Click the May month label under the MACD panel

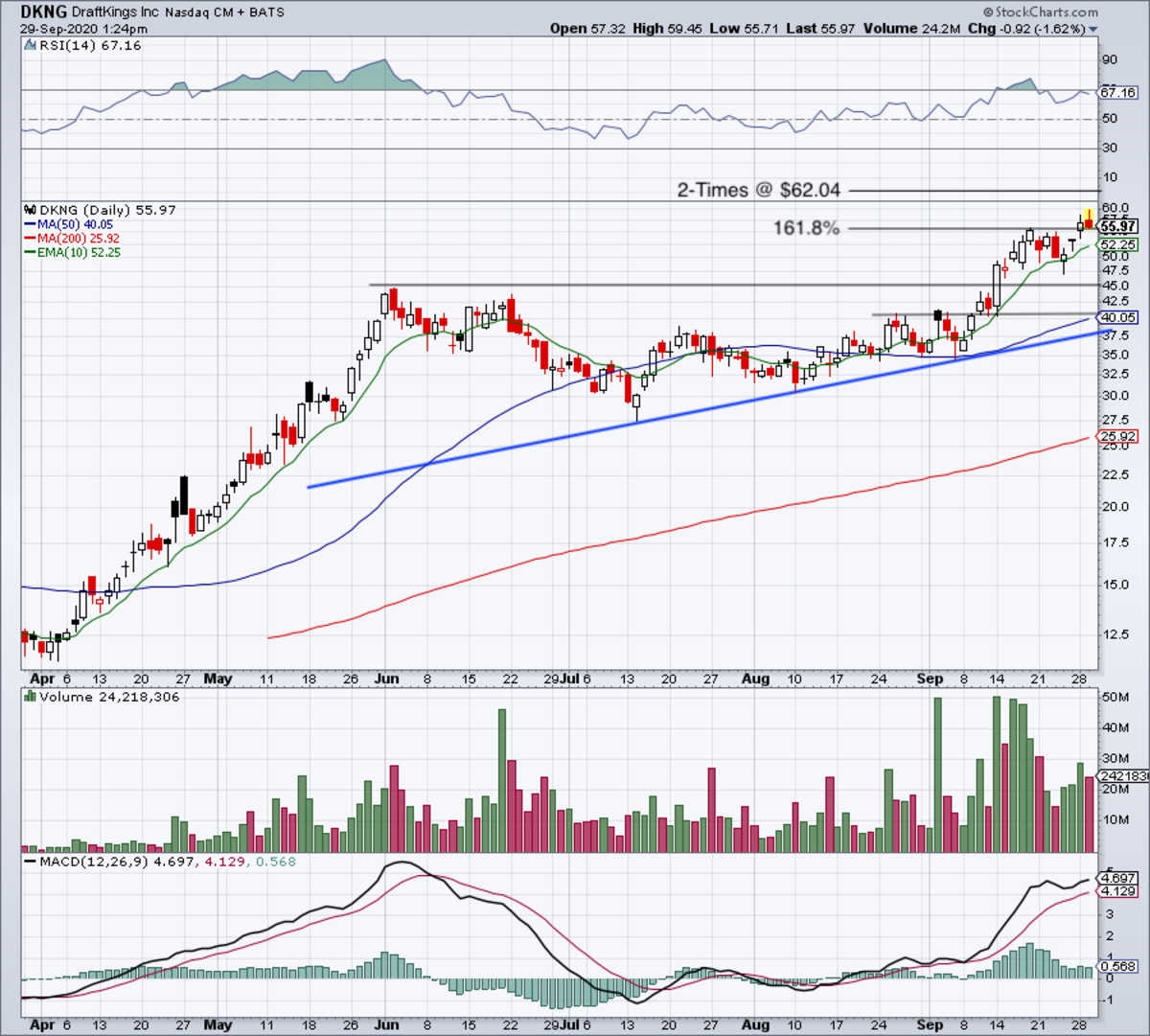(x=218, y=1024)
